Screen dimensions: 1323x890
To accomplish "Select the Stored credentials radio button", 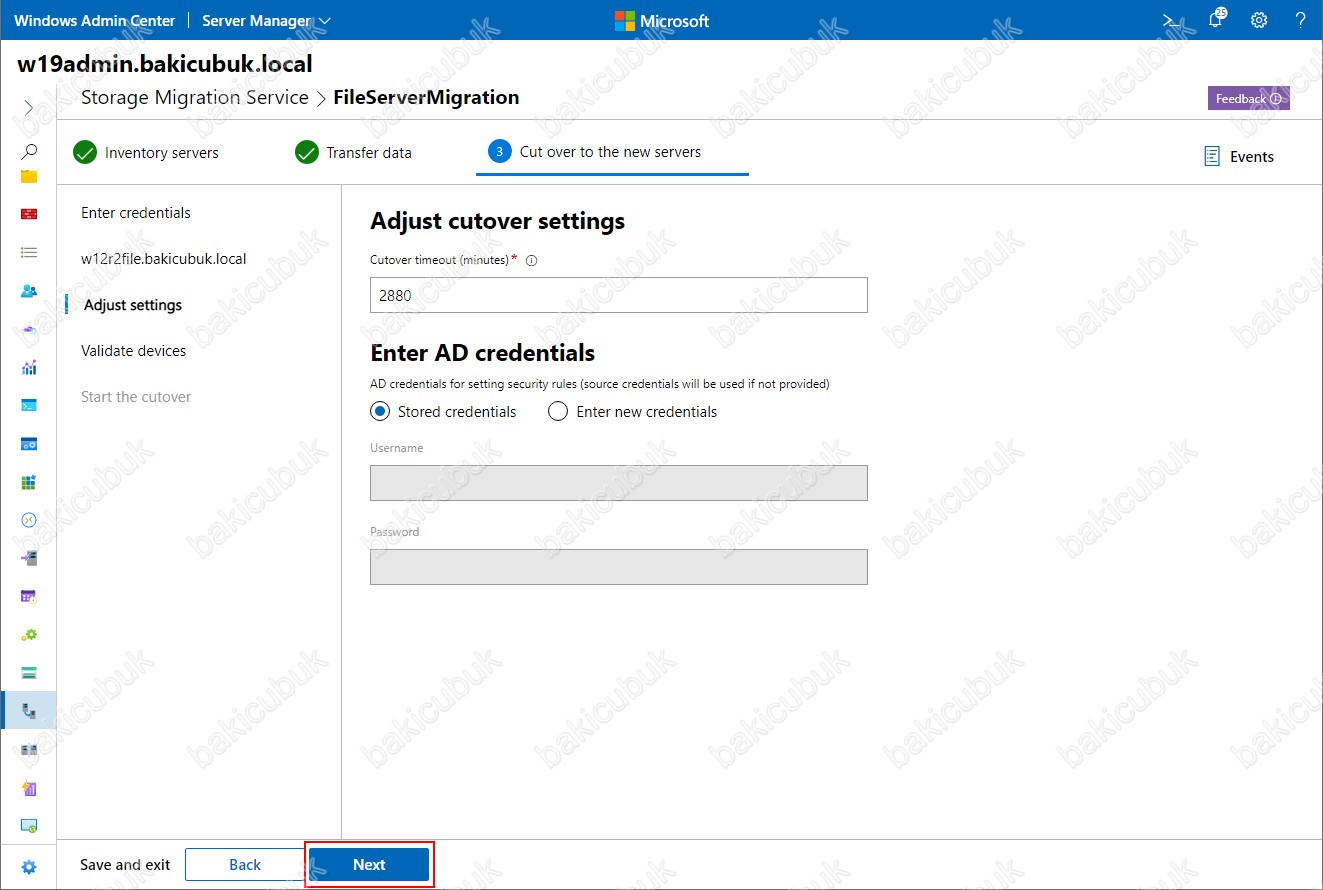I will (380, 411).
